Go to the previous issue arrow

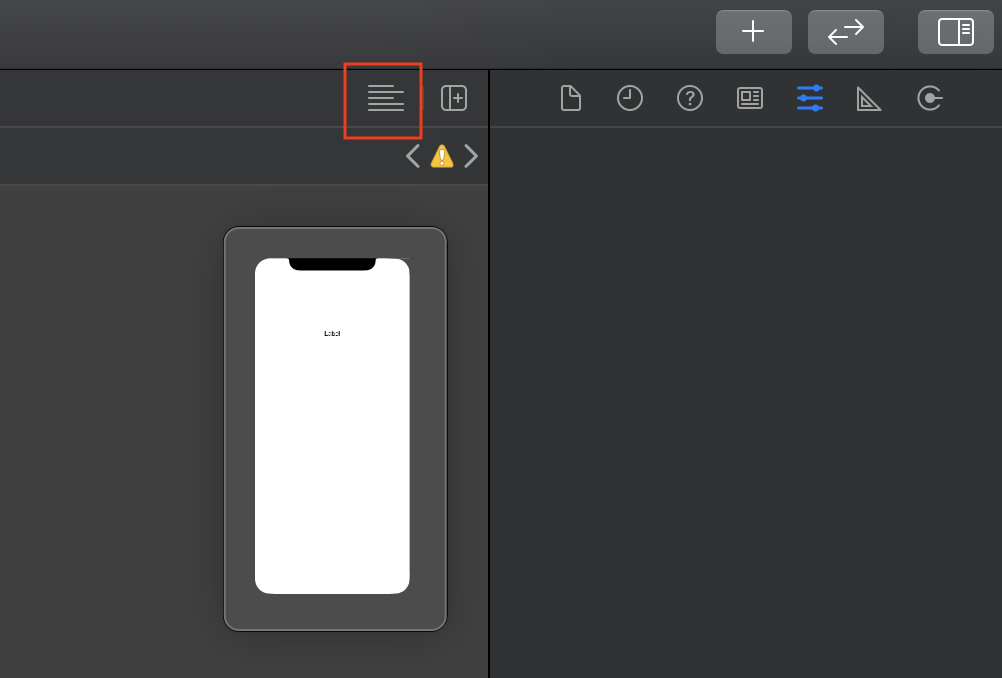pyautogui.click(x=413, y=156)
